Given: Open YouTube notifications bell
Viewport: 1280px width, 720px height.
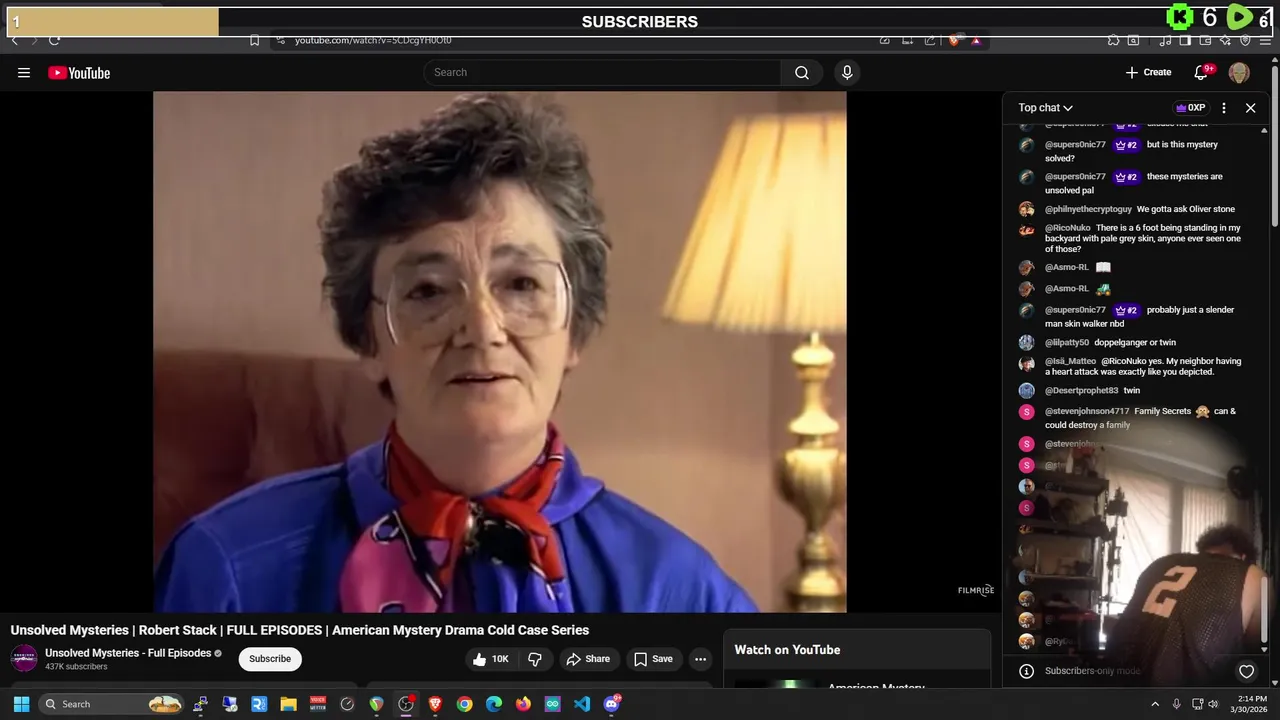Looking at the screenshot, I should (1202, 72).
